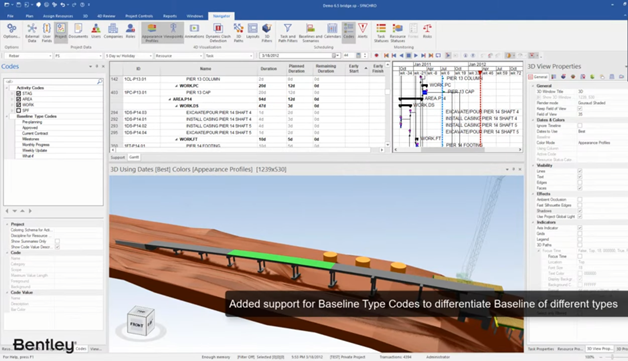Open Dynamic Clash Detection tool
The image size is (628, 361).
point(218,32)
